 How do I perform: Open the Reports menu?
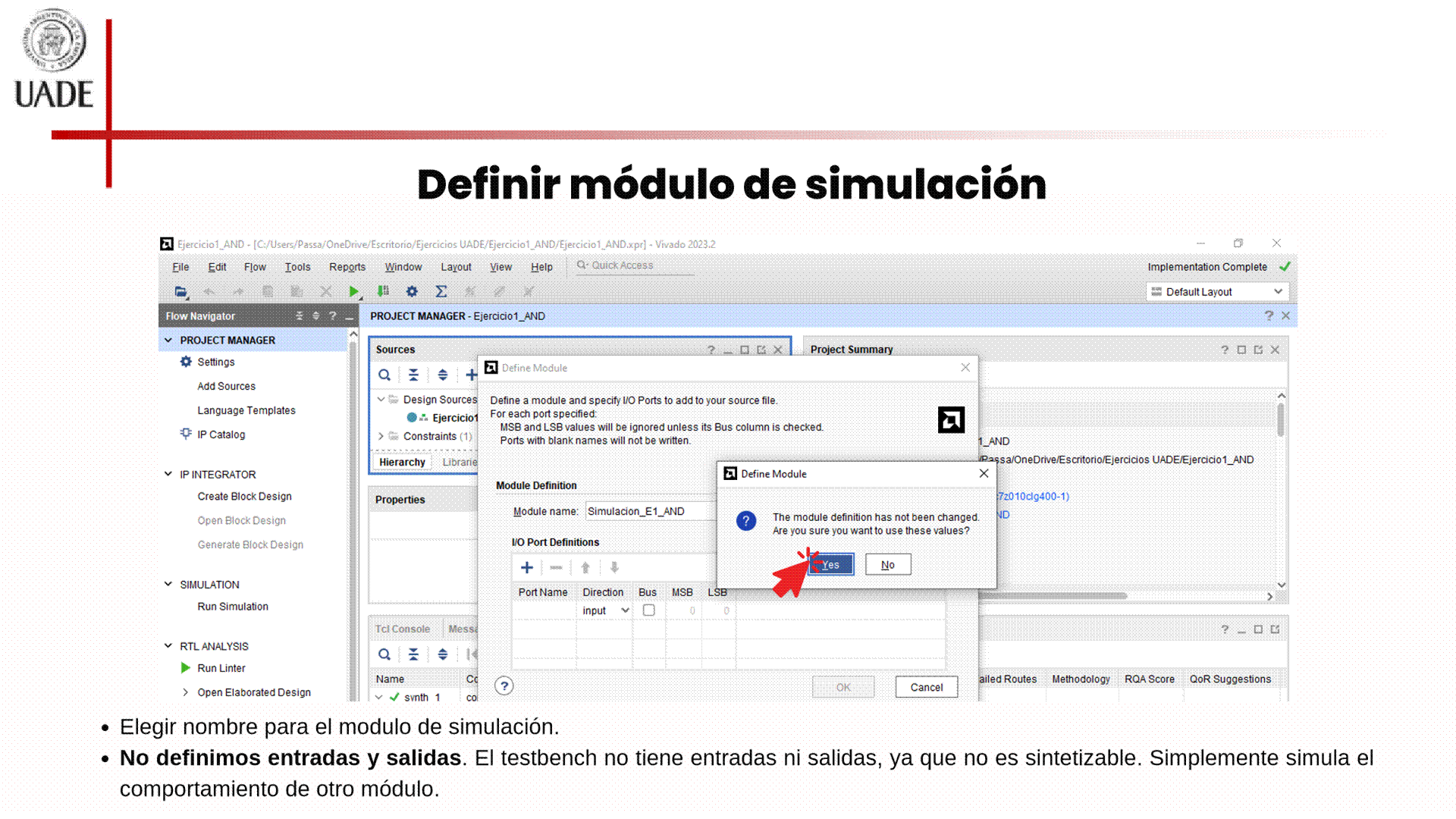click(347, 267)
